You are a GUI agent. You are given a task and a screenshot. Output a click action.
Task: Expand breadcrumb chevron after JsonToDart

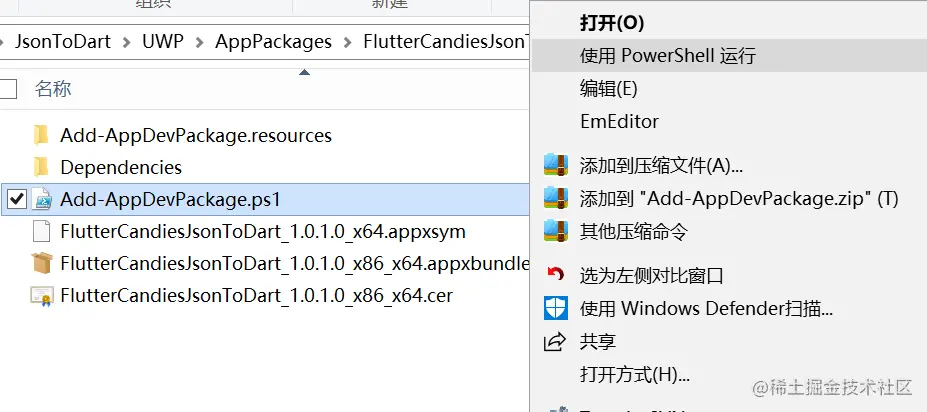[x=127, y=42]
